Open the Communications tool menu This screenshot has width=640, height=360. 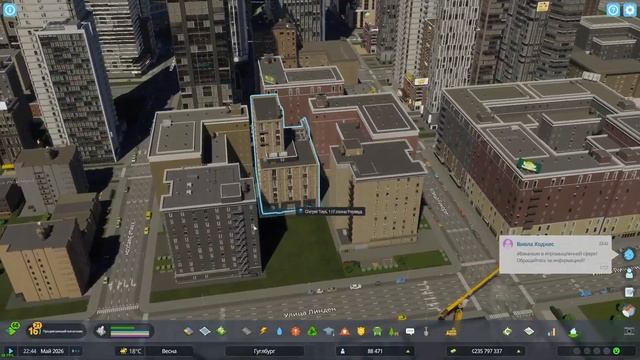click(410, 331)
